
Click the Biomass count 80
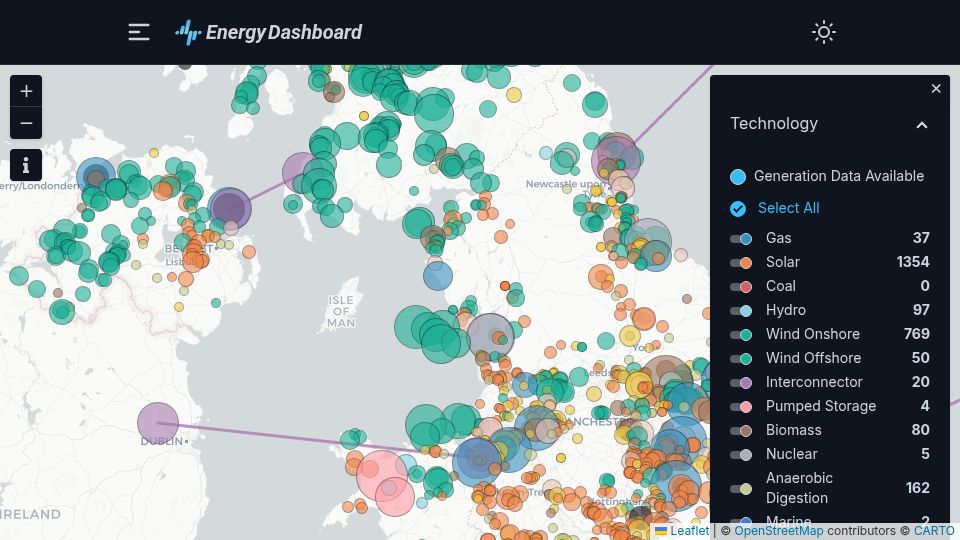point(920,430)
